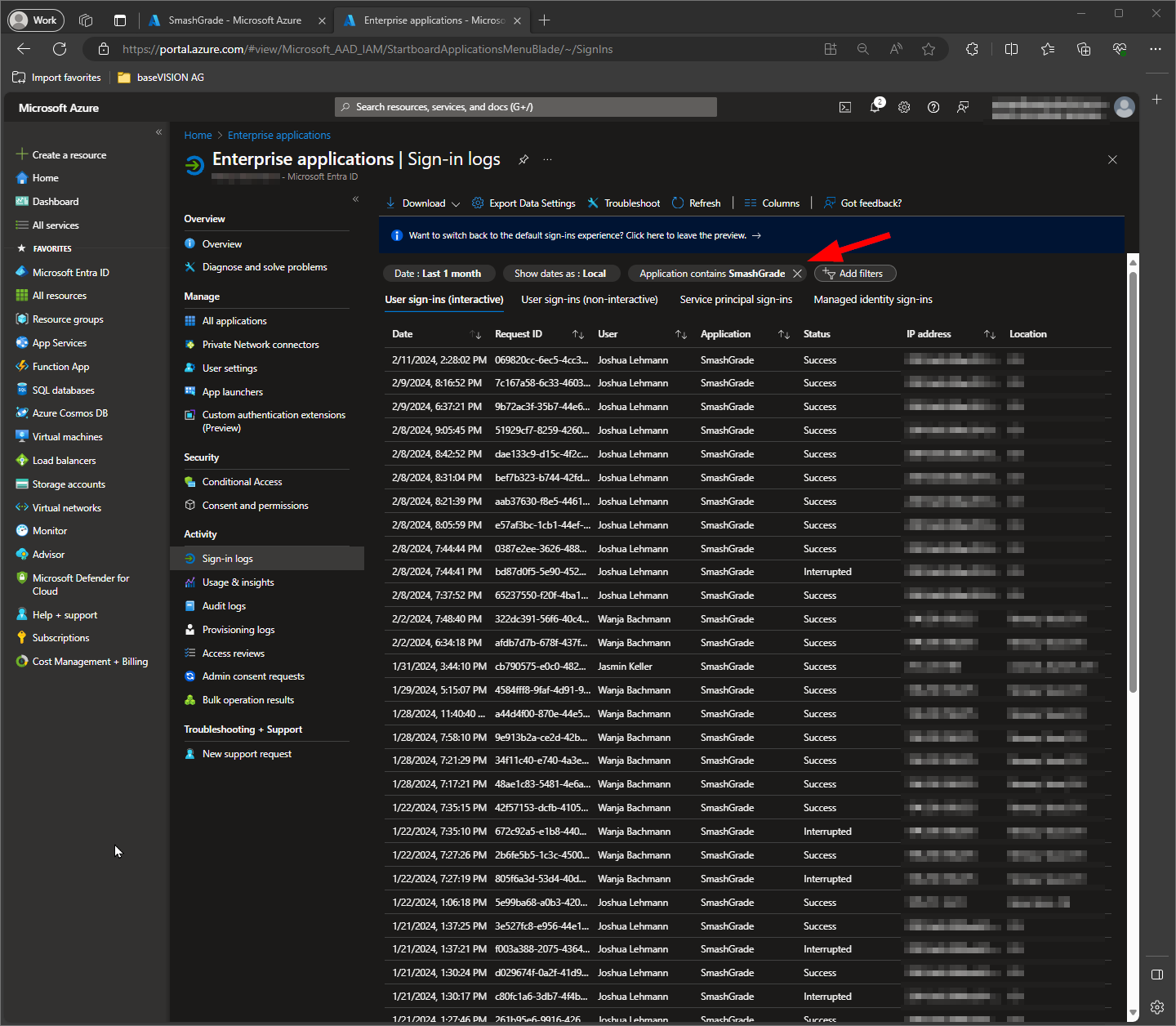Close the Enterprise applications blade
The image size is (1176, 1026).
(x=1112, y=159)
